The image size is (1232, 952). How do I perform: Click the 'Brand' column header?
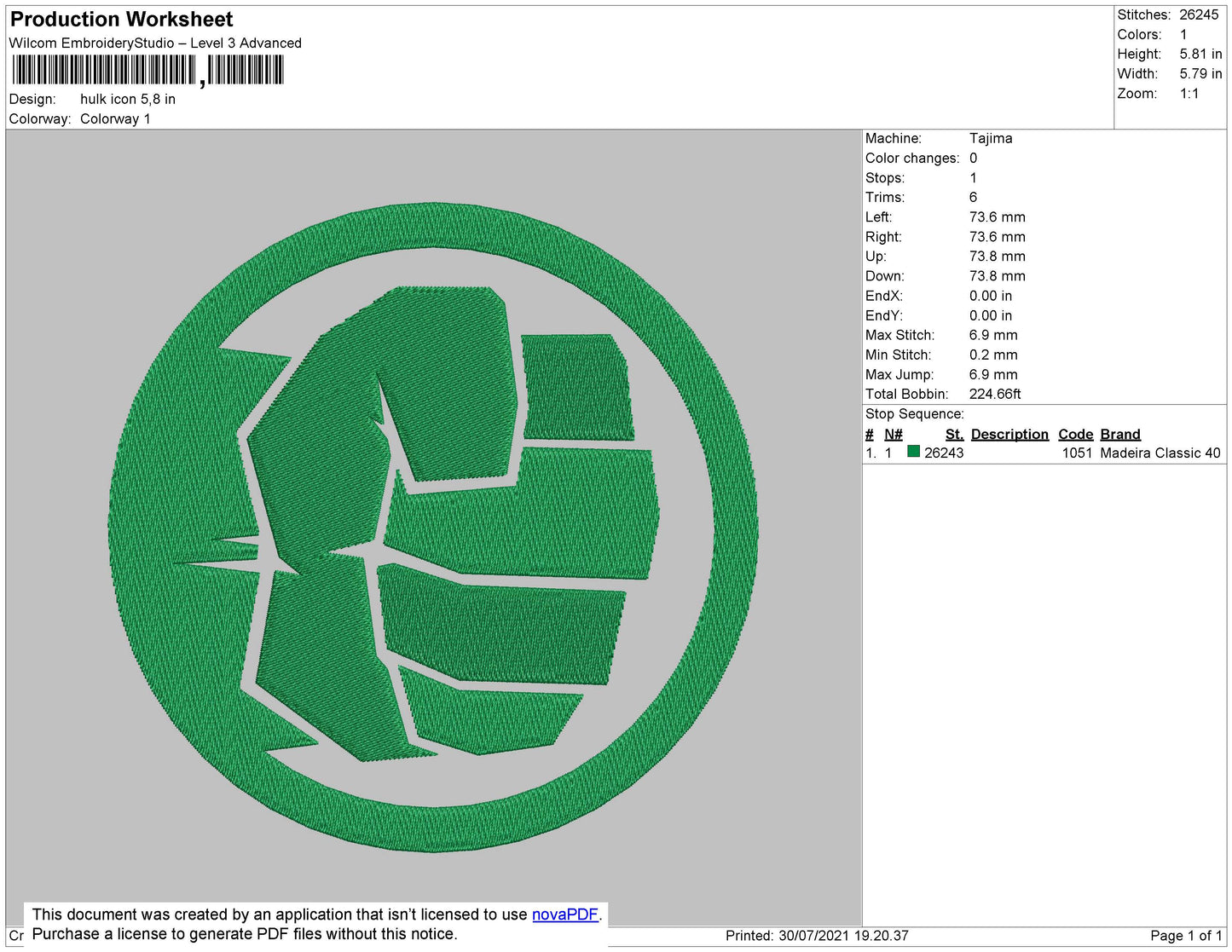pyautogui.click(x=1120, y=434)
